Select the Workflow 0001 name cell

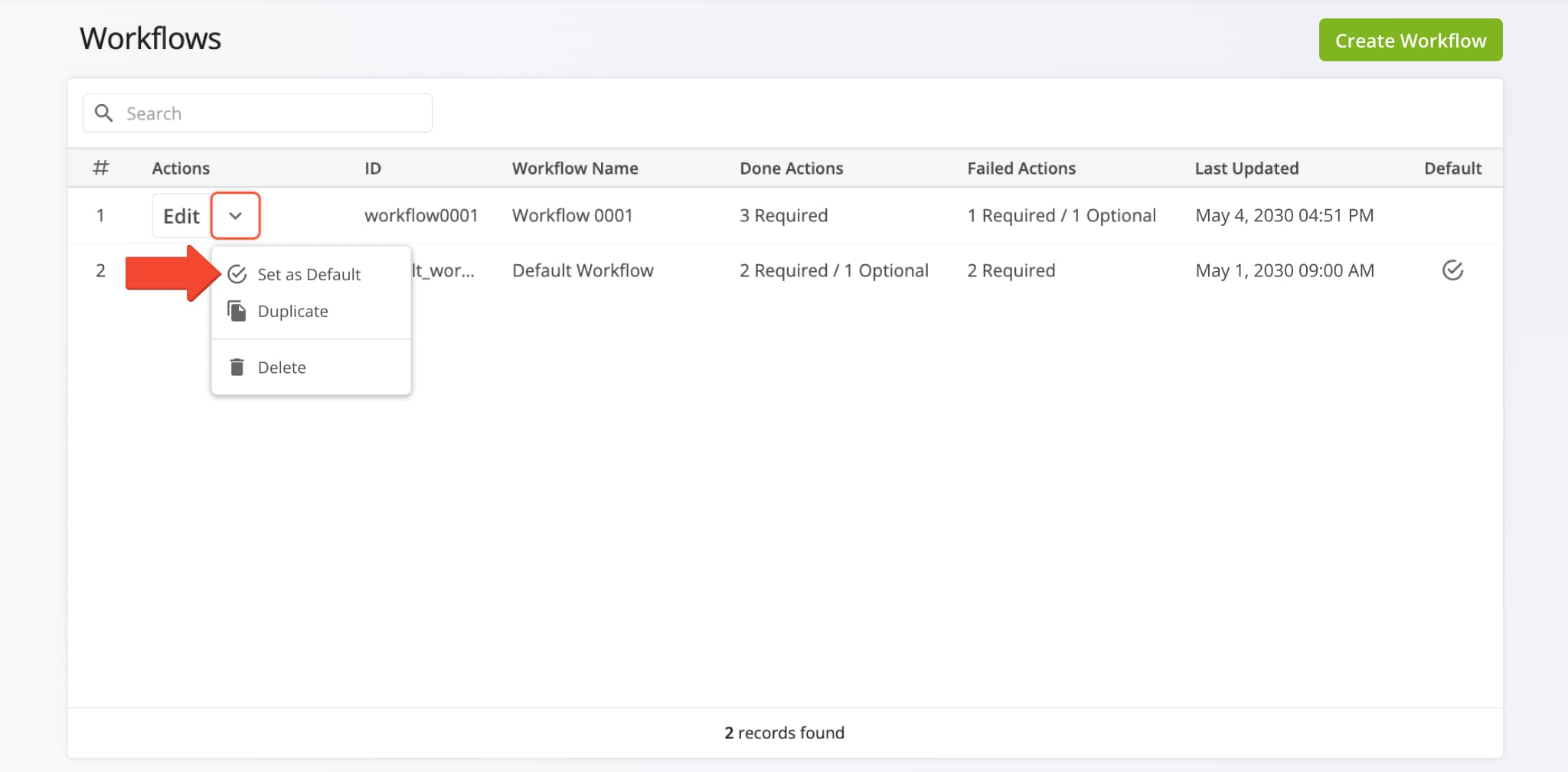572,216
